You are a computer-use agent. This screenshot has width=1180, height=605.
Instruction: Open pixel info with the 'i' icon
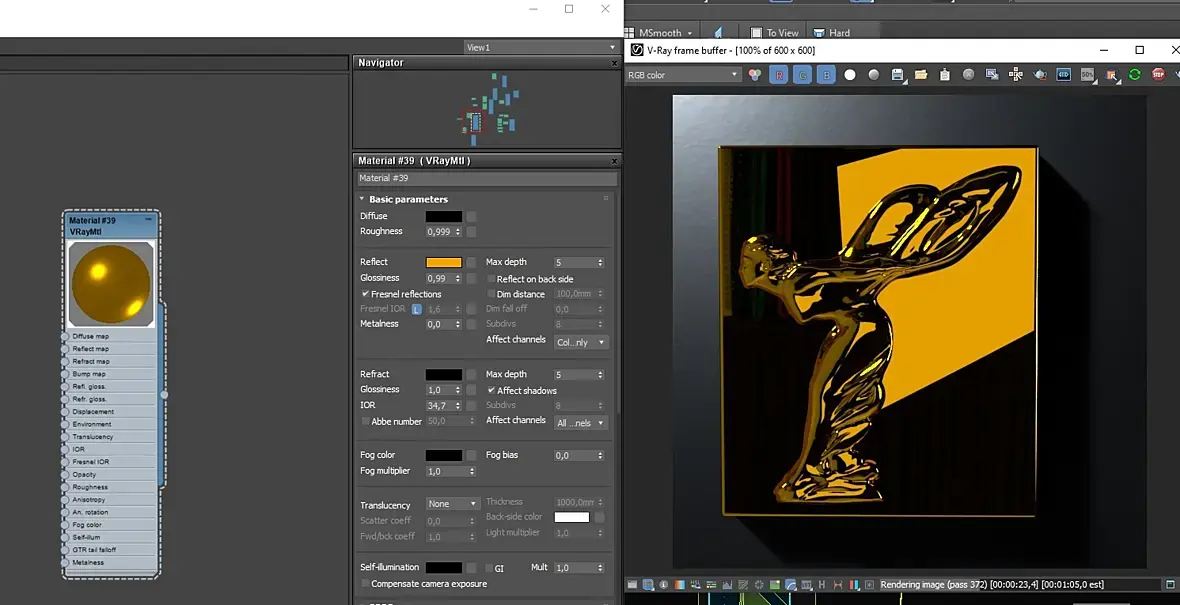coord(664,585)
